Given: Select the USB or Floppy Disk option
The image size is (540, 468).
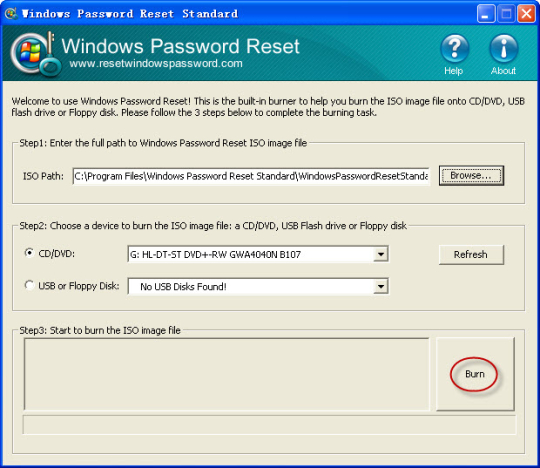Looking at the screenshot, I should (30, 285).
